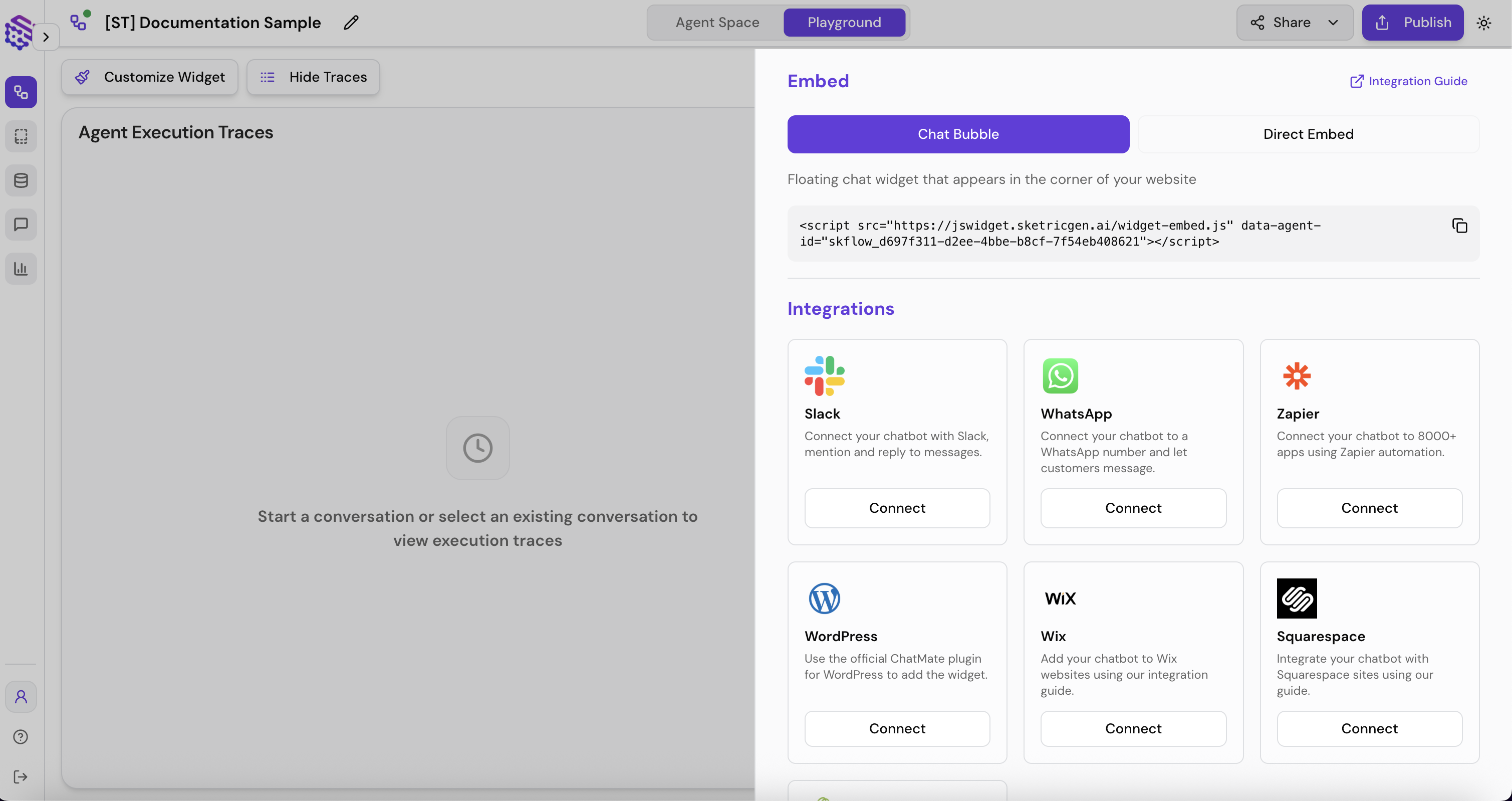
Task: Open the Share dropdown menu
Action: click(1294, 23)
